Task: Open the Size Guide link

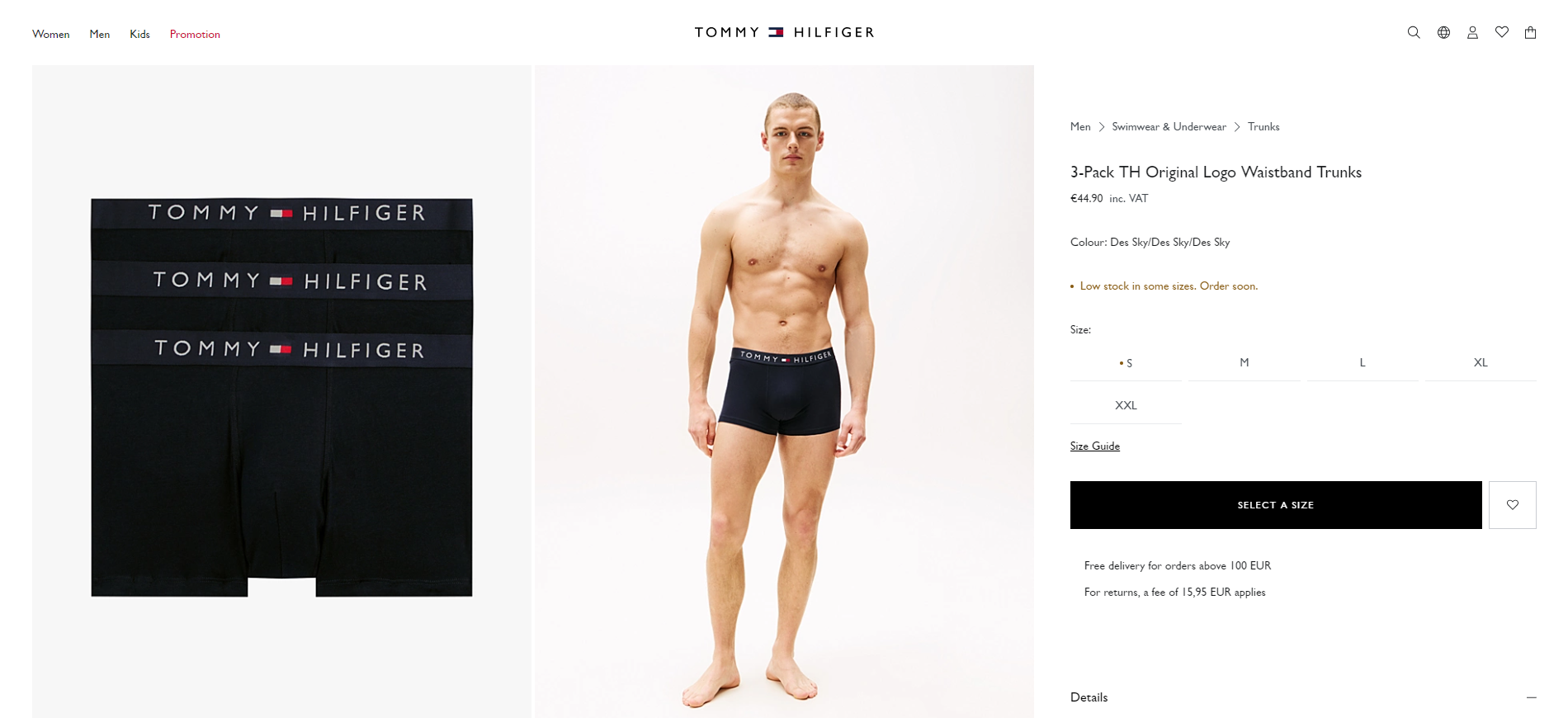Action: coord(1095,446)
